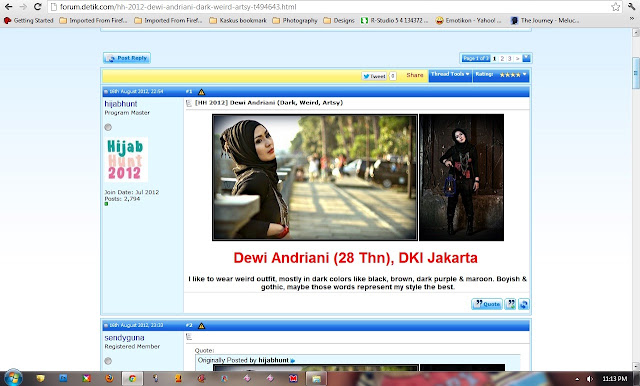The height and width of the screenshot is (386, 640).
Task: Click the post #1 permalink number
Action: (189, 92)
